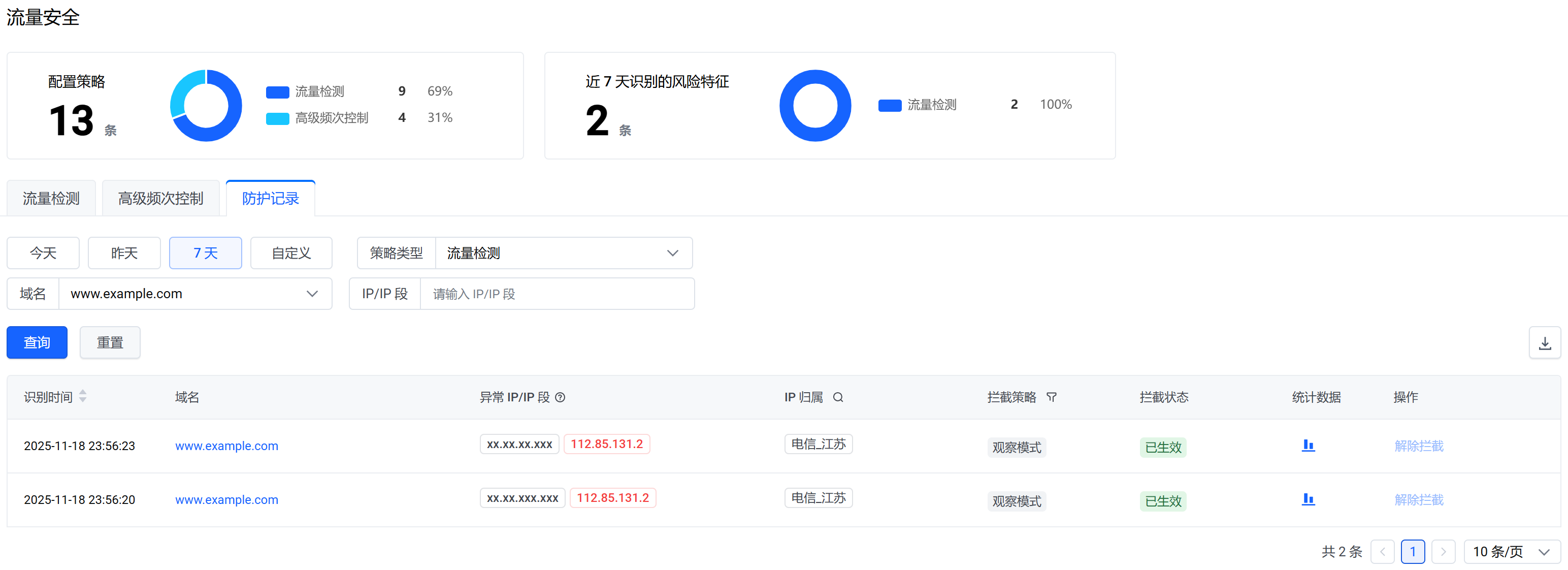Click help icon beside 异常 IP/IP 段
This screenshot has height=570, width=1568.
561,398
